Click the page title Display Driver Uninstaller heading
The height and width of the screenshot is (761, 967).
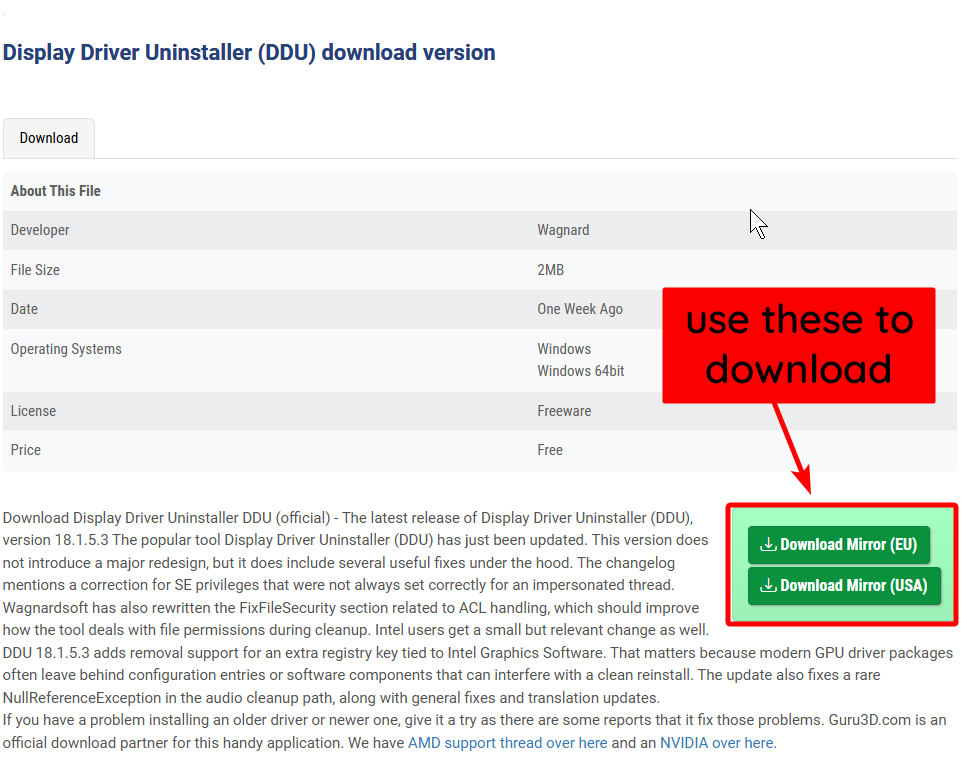(249, 52)
